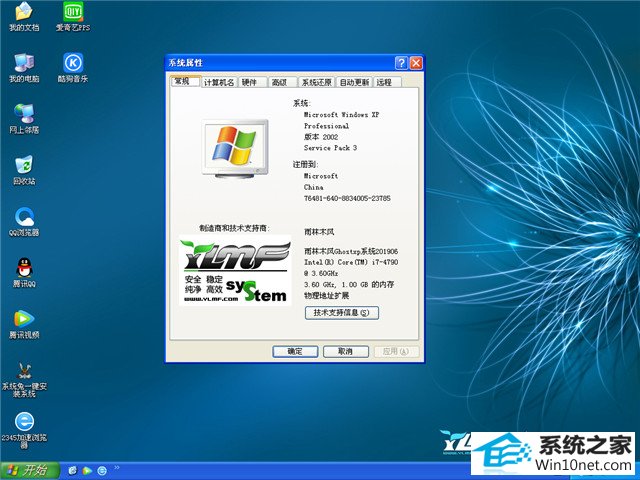Switch to the 硬件 tab
The image size is (640, 480).
coord(252,82)
